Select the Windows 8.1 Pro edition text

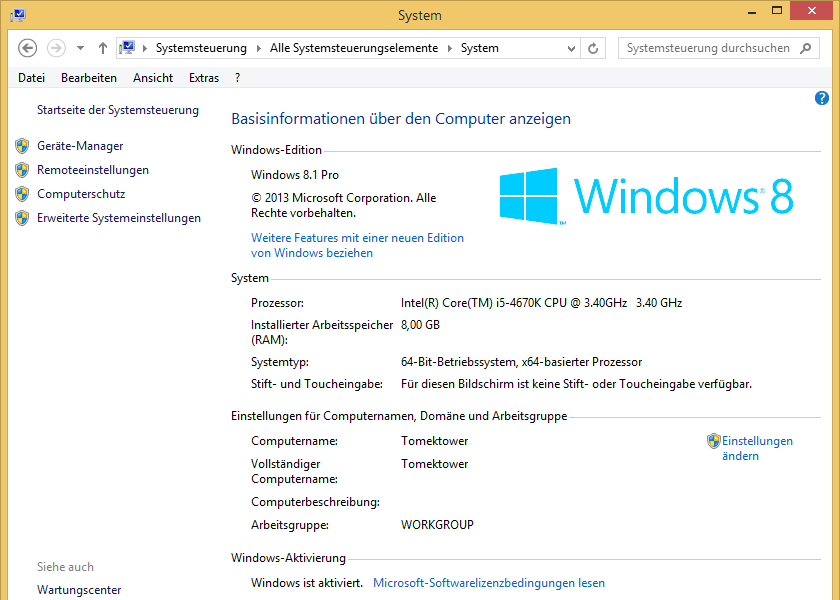pyautogui.click(x=295, y=175)
